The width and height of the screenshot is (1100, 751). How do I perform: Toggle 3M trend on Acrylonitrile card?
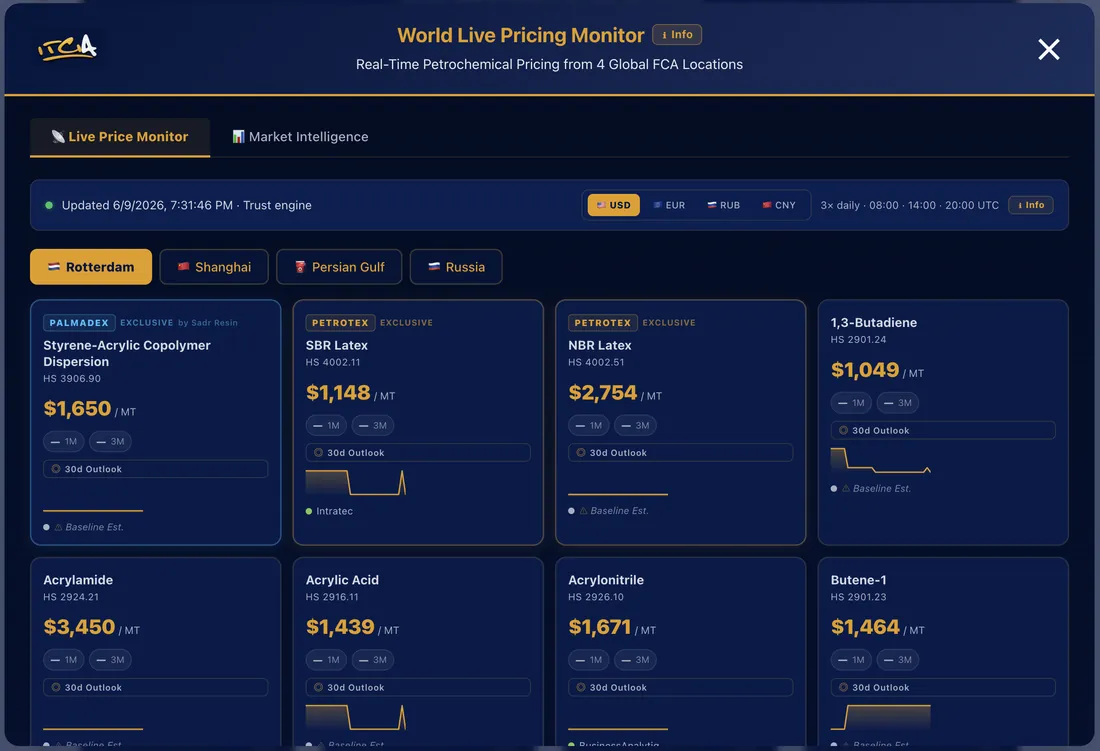(635, 660)
